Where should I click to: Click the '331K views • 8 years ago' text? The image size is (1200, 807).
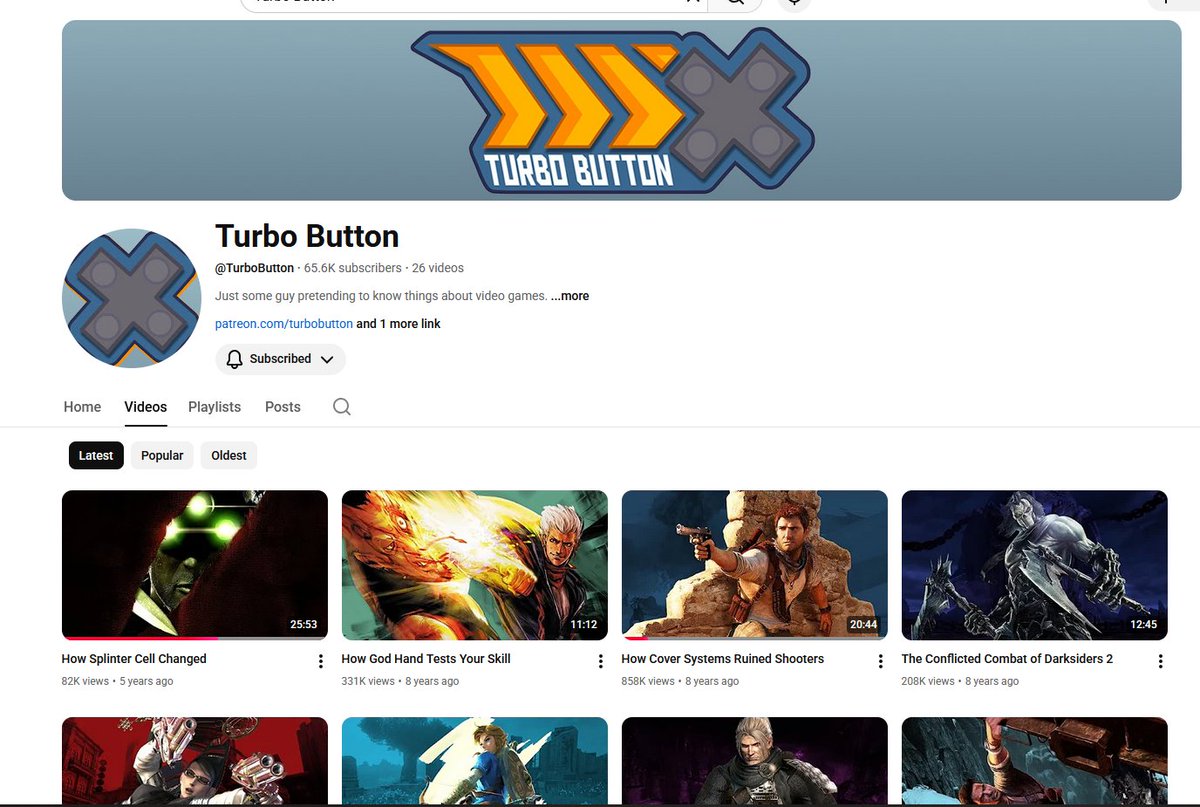[x=400, y=681]
